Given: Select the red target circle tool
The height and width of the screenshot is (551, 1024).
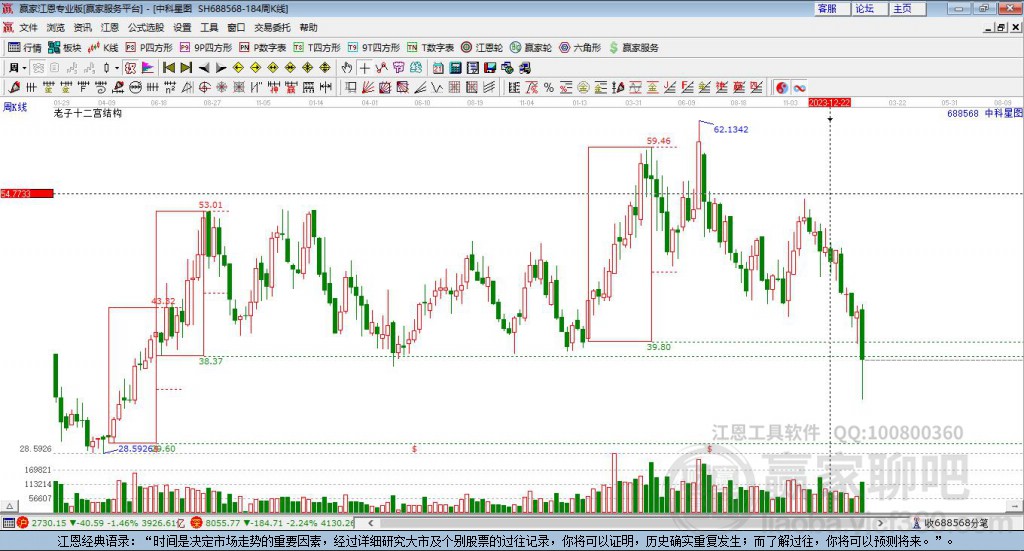Looking at the screenshot, I should point(204,87).
